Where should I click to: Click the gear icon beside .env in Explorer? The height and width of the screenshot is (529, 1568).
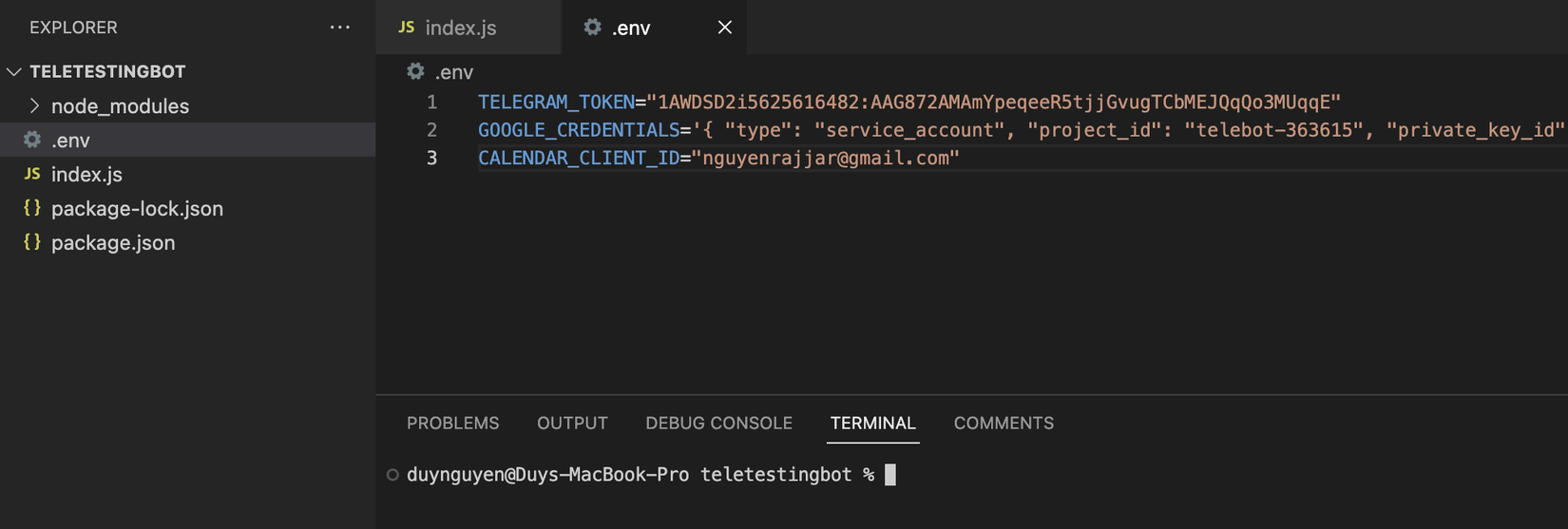click(32, 140)
